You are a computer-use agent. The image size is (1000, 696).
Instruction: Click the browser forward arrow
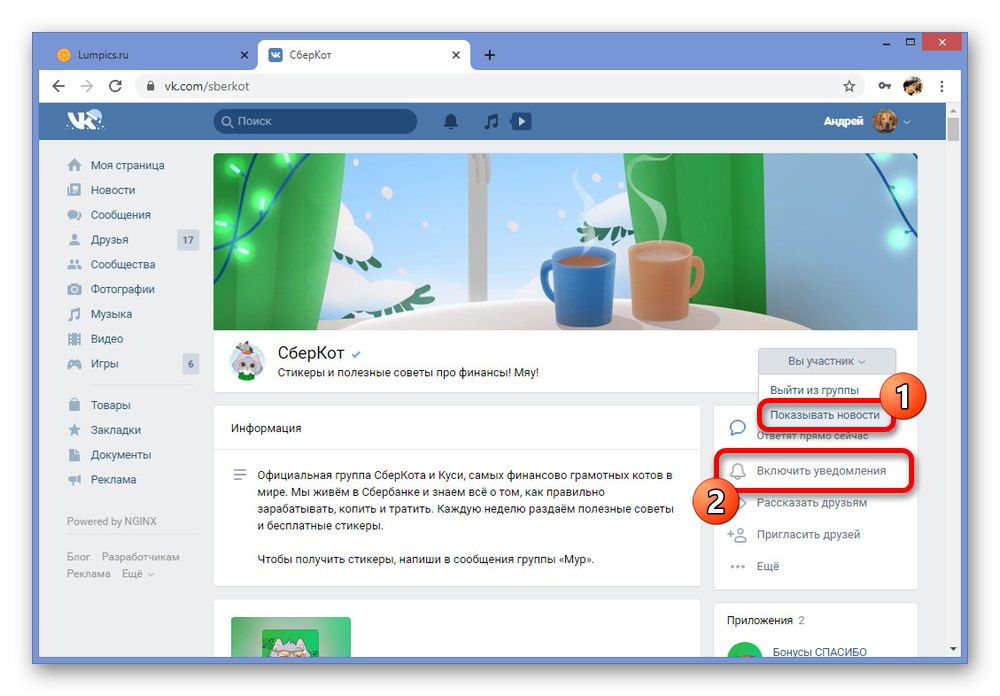[87, 86]
